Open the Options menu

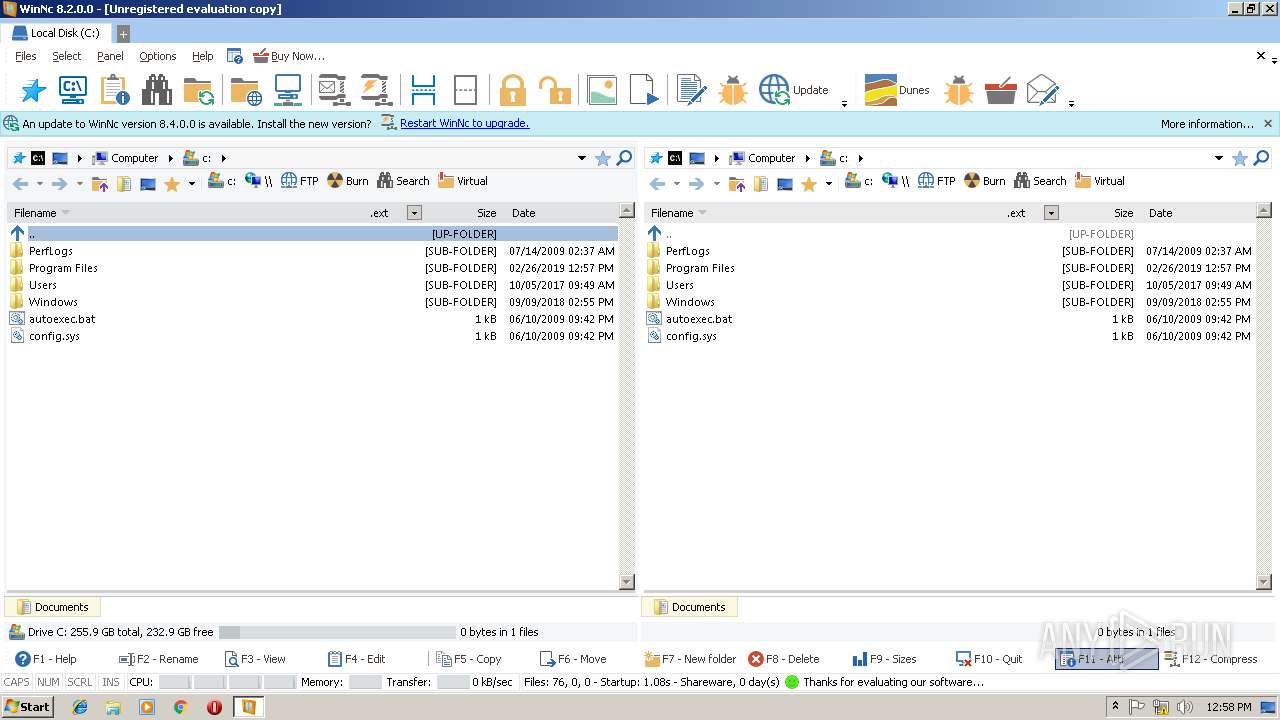point(158,56)
